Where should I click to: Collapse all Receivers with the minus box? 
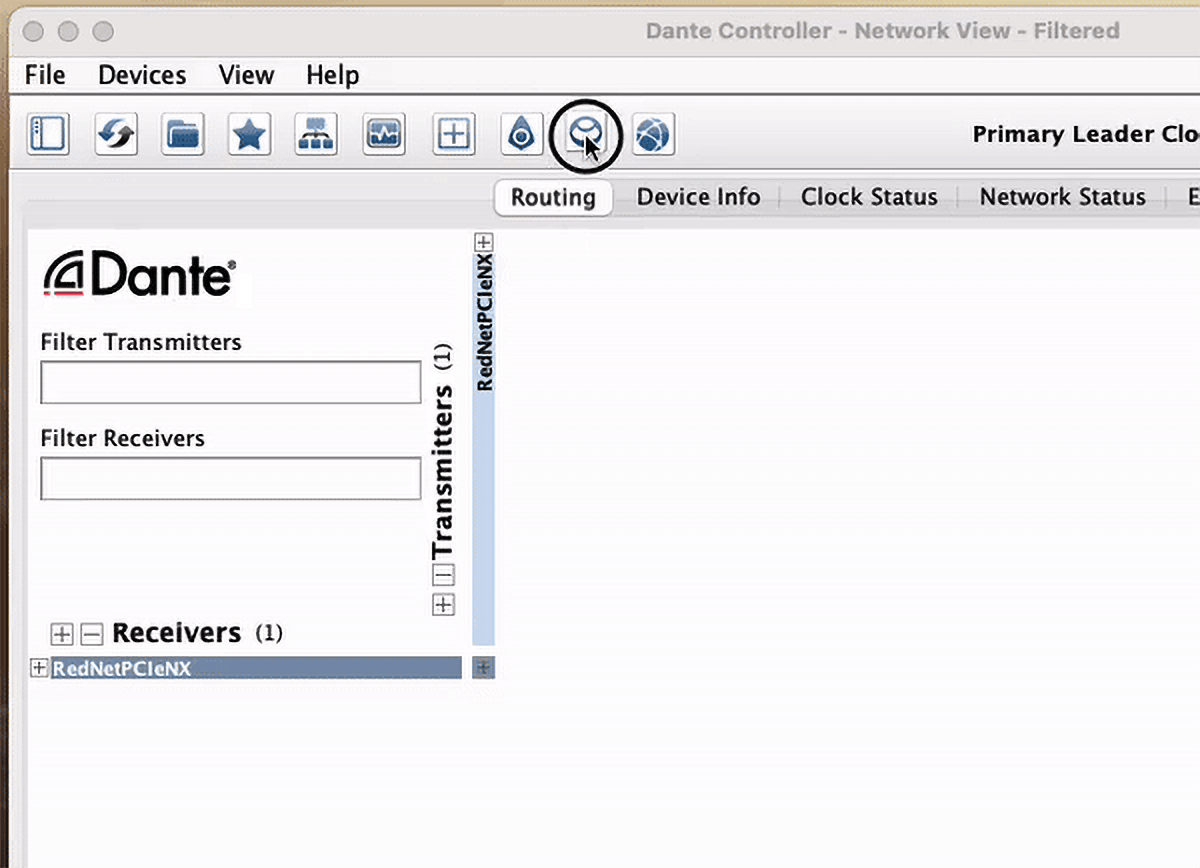(x=91, y=634)
